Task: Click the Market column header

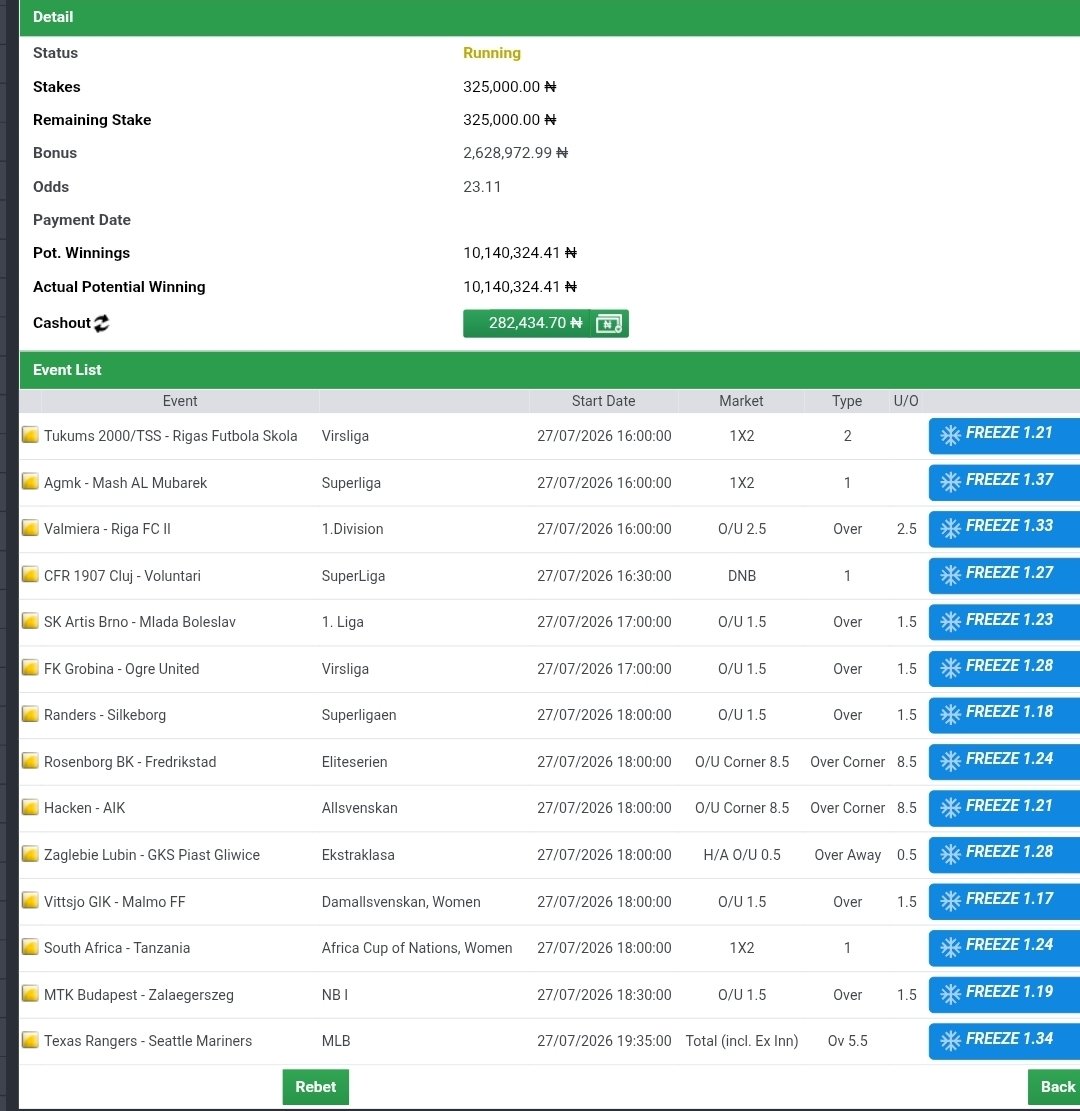Action: click(741, 401)
